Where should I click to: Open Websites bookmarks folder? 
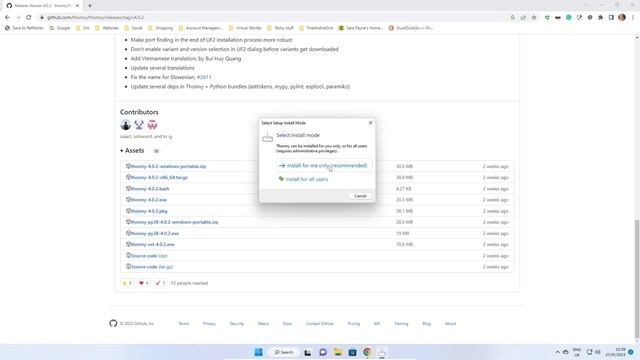(x=107, y=28)
